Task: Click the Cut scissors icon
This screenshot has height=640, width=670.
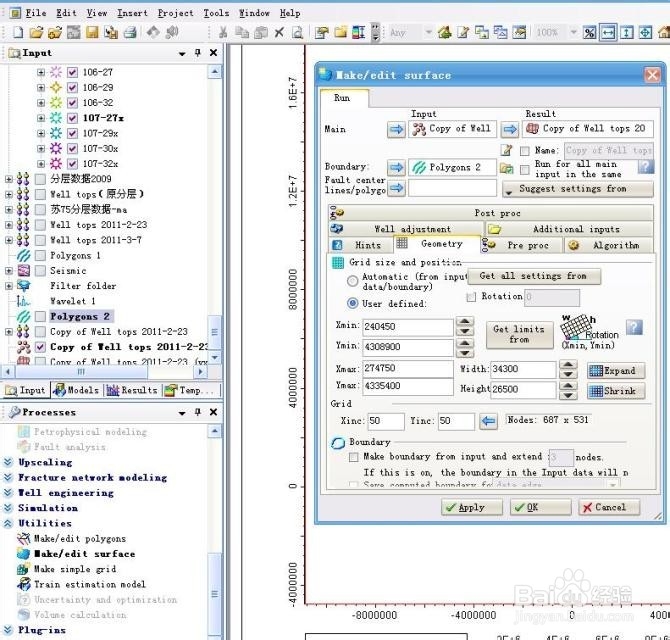Action: click(x=223, y=32)
